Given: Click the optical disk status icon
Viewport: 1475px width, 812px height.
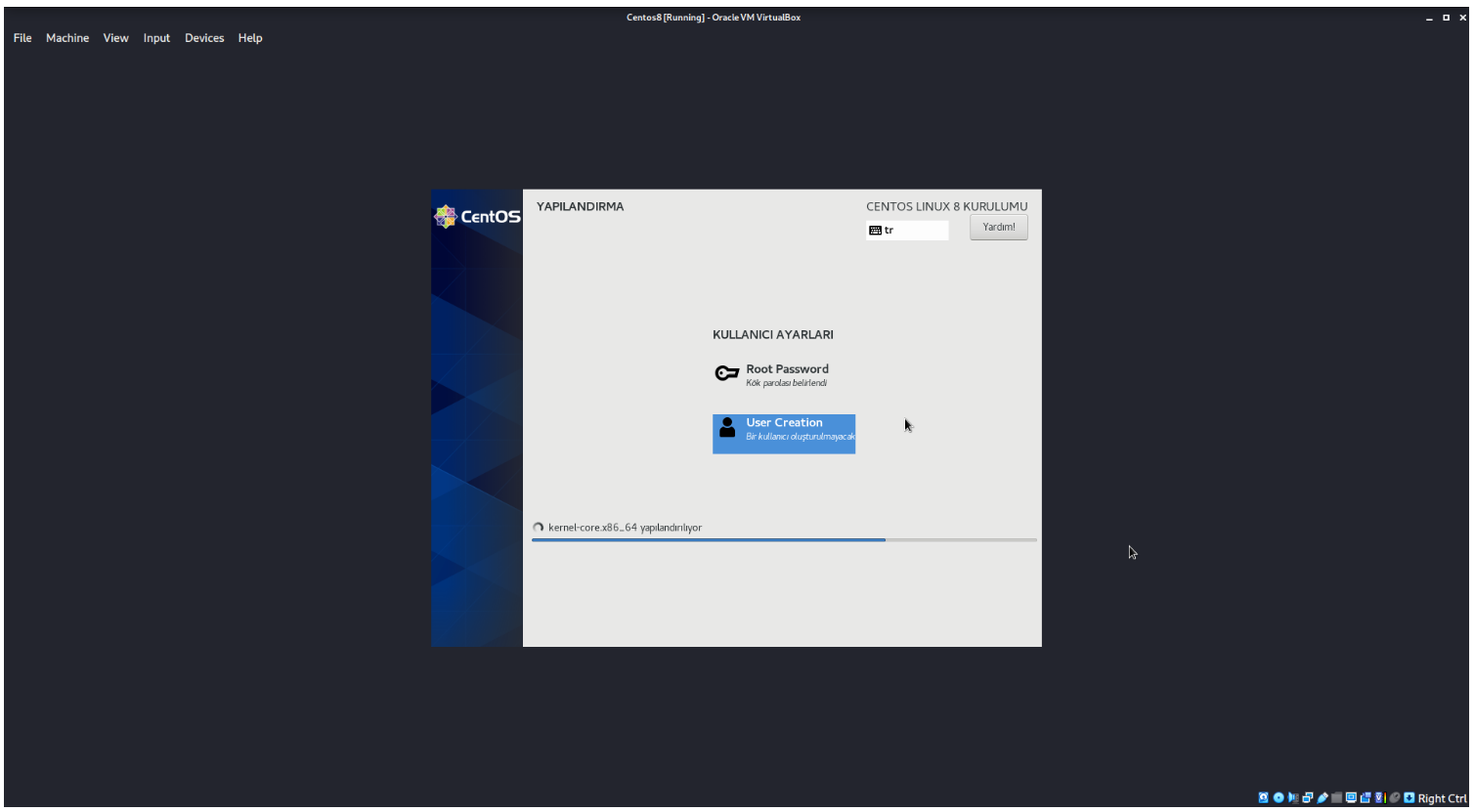Looking at the screenshot, I should coord(1279,797).
